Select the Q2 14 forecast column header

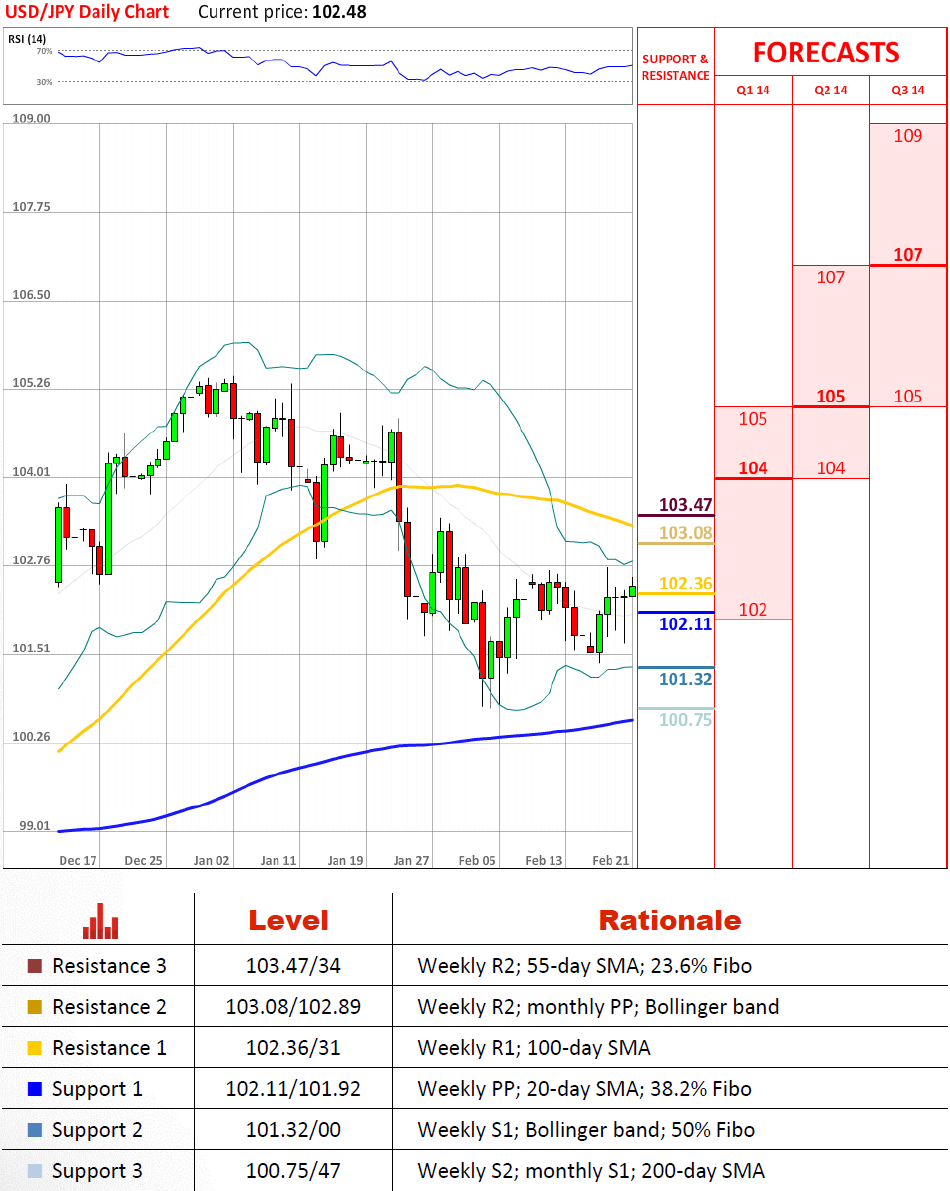pos(830,90)
